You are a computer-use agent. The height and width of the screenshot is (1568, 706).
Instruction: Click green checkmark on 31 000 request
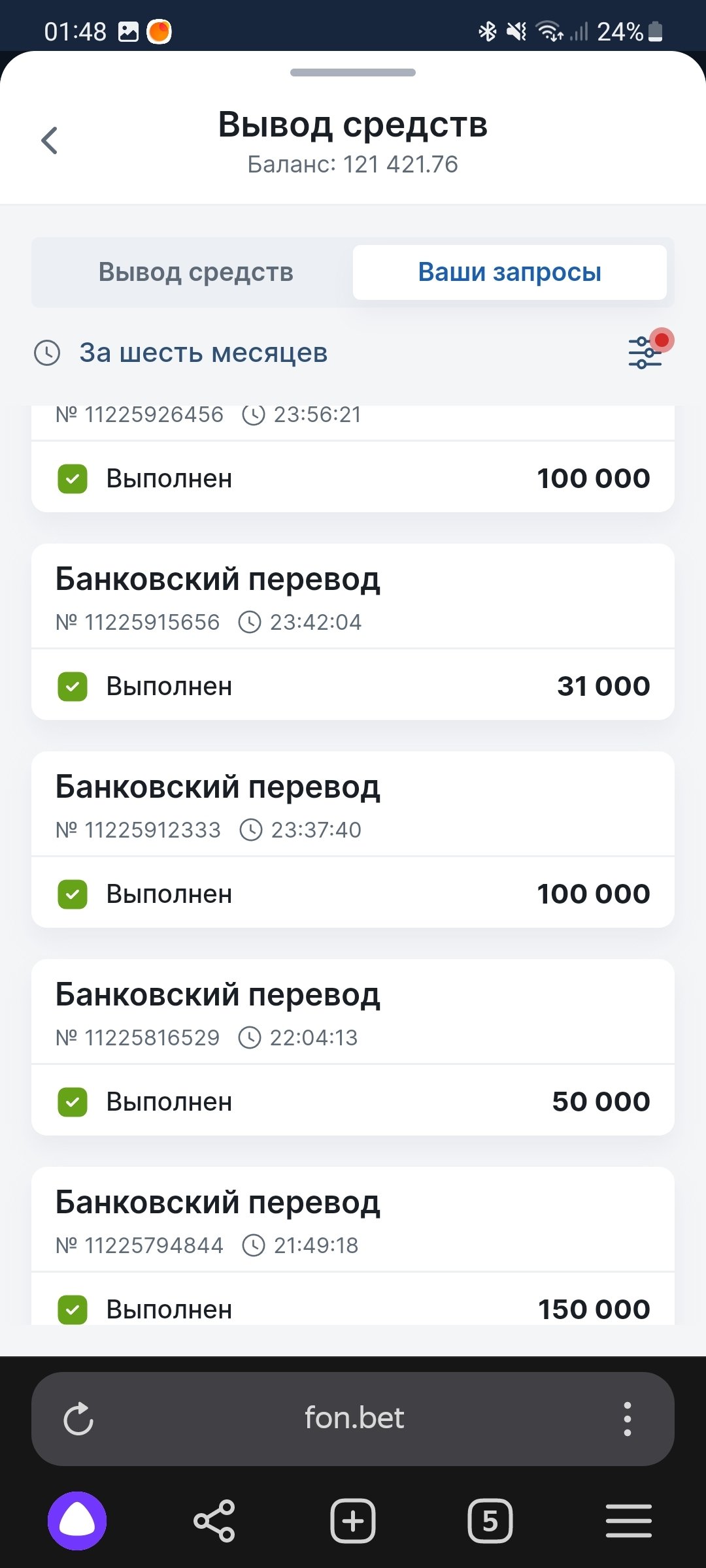(x=73, y=687)
